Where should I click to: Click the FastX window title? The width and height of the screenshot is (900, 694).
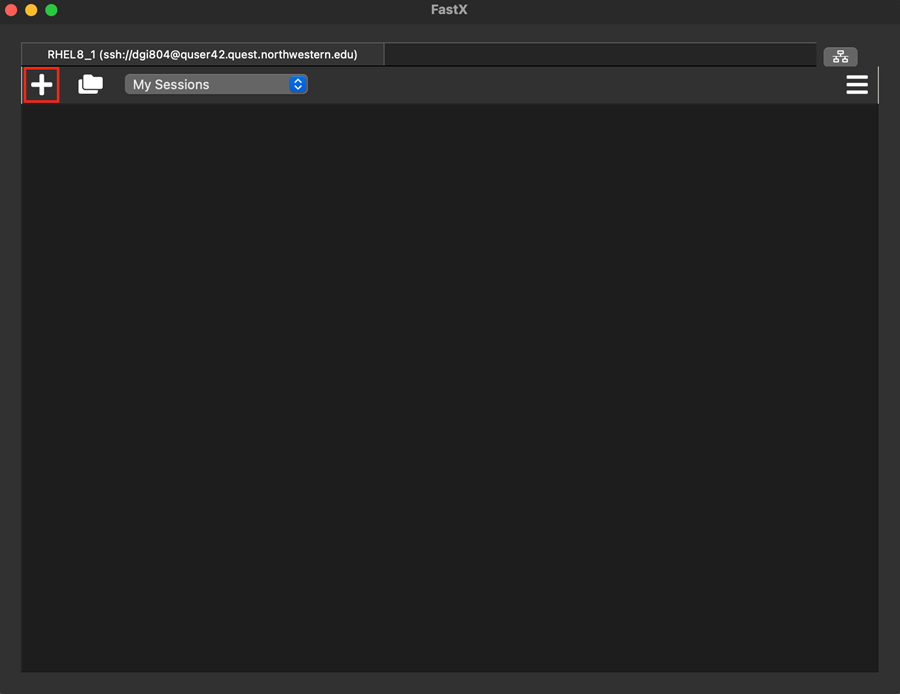(449, 10)
